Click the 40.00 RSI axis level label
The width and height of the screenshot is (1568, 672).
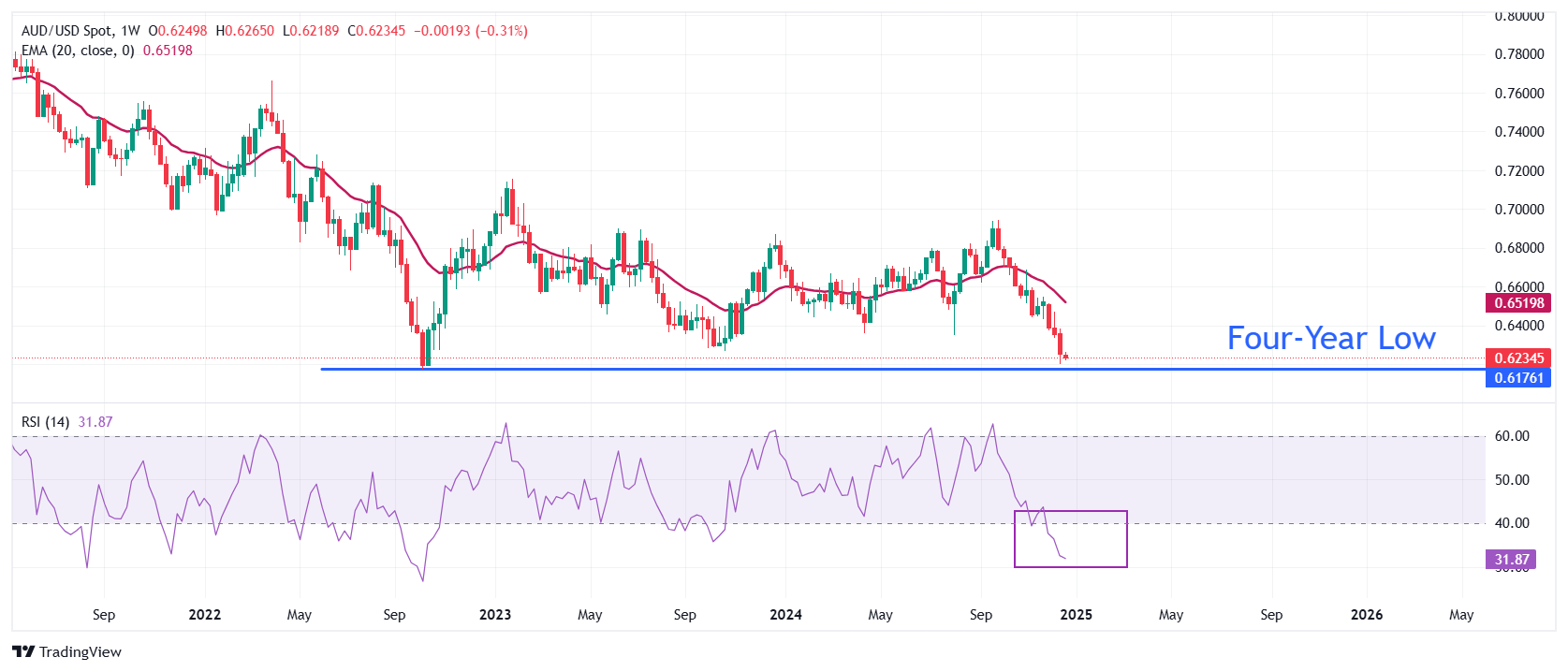[x=1511, y=523]
